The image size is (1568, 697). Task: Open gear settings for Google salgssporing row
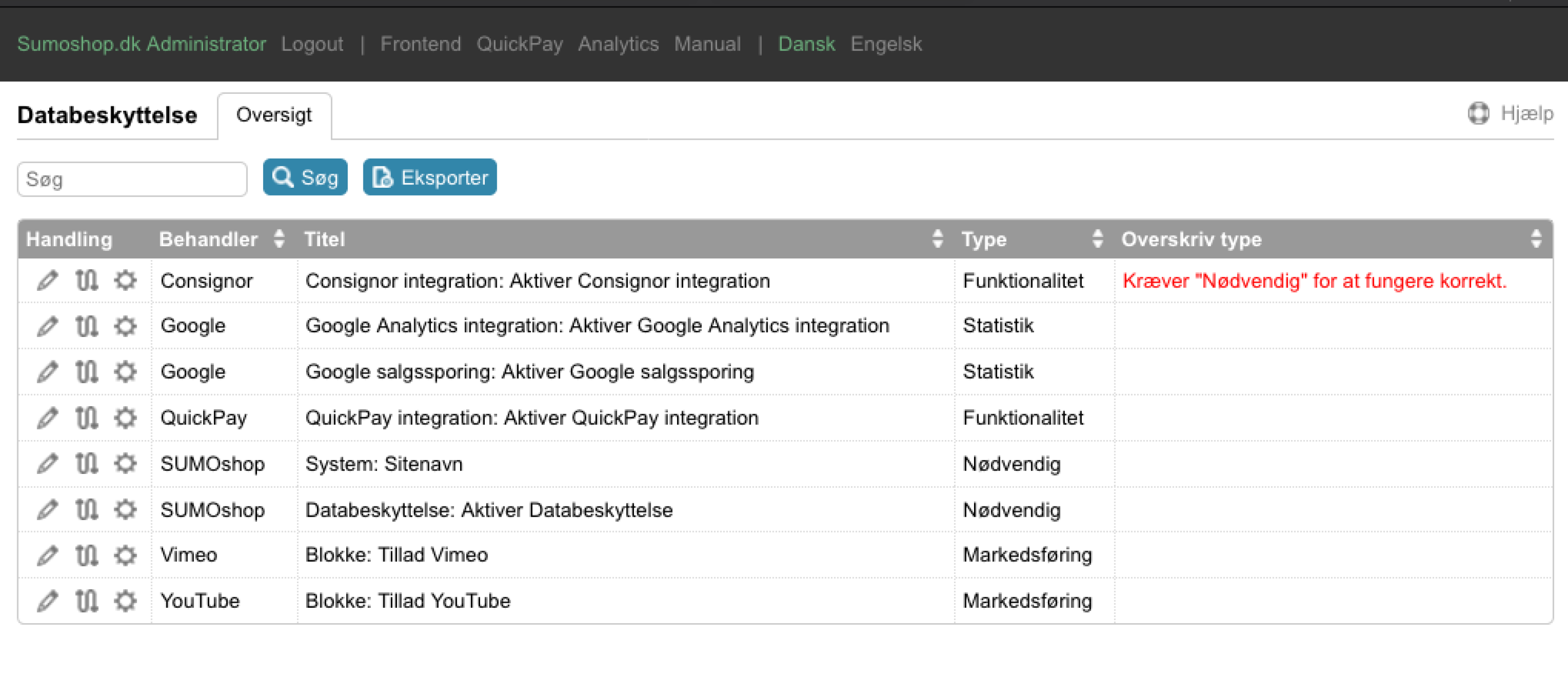[125, 372]
